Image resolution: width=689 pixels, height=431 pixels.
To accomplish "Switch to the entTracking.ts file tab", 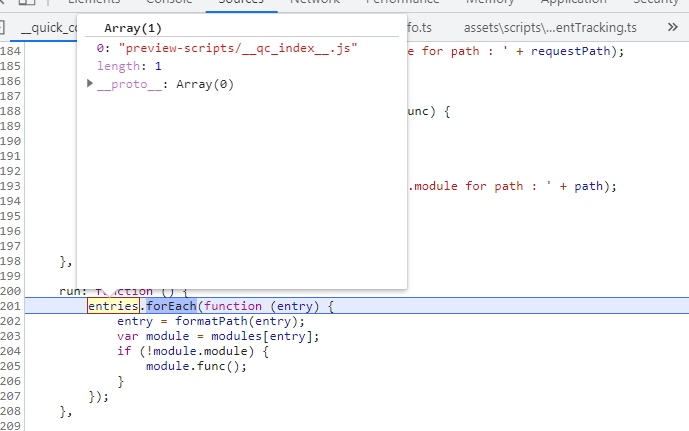I will point(550,28).
